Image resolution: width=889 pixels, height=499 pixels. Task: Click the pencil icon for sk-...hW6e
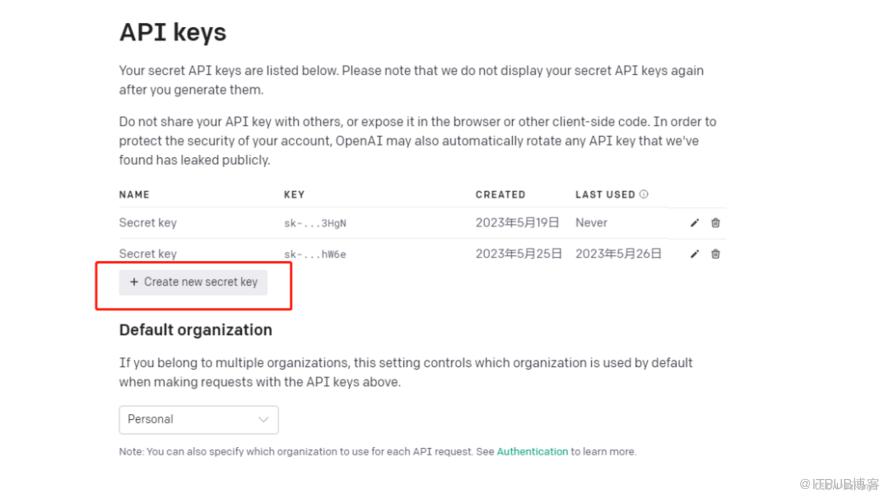695,254
